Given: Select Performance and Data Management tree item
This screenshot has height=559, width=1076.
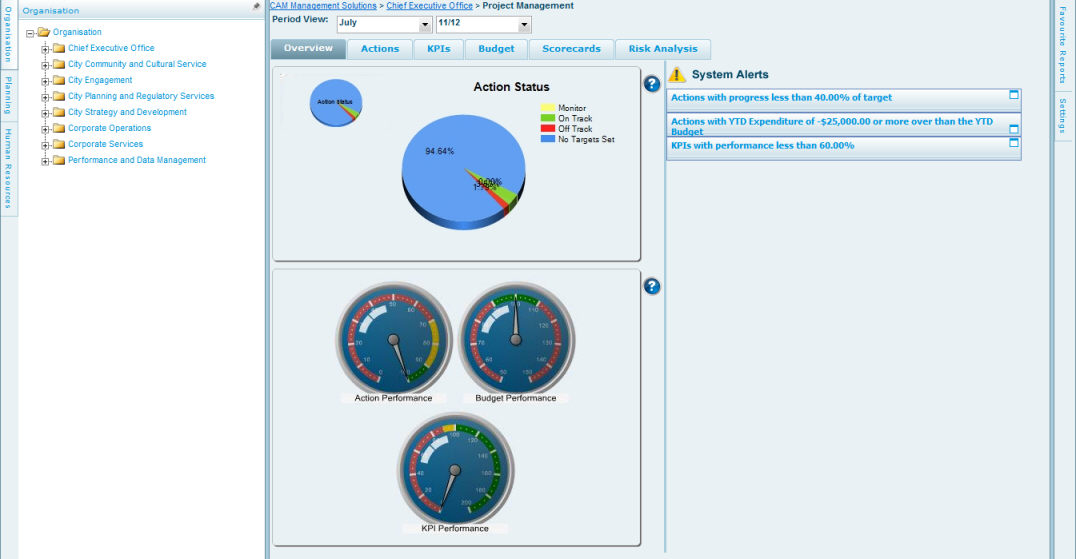Looking at the screenshot, I should click(x=136, y=160).
